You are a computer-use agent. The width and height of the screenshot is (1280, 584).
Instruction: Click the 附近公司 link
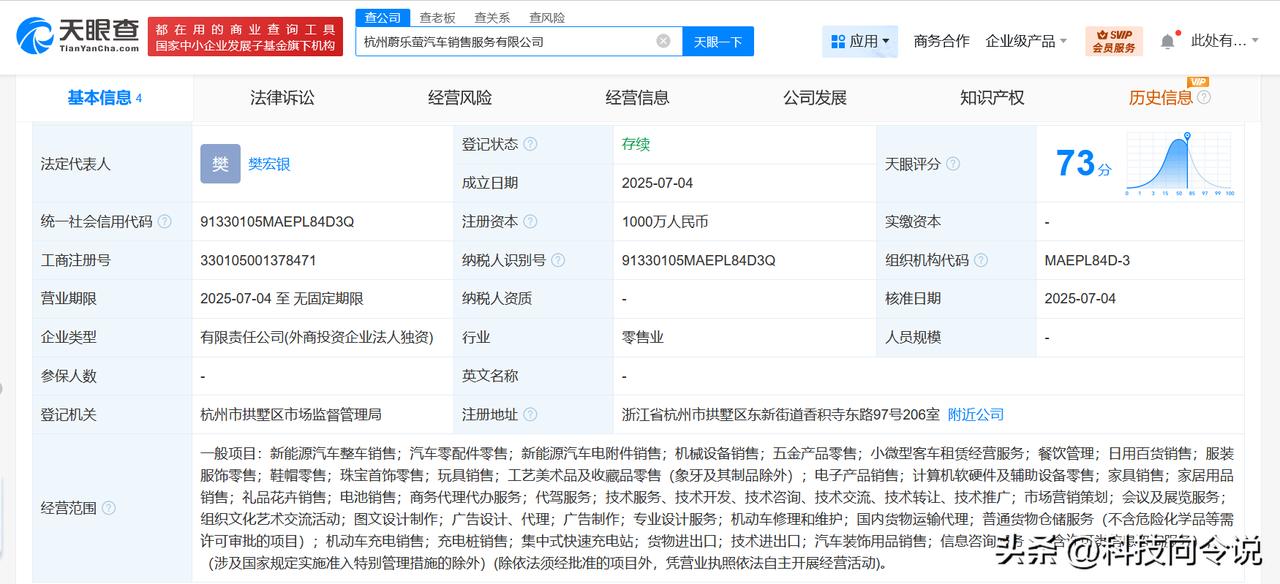click(x=975, y=414)
